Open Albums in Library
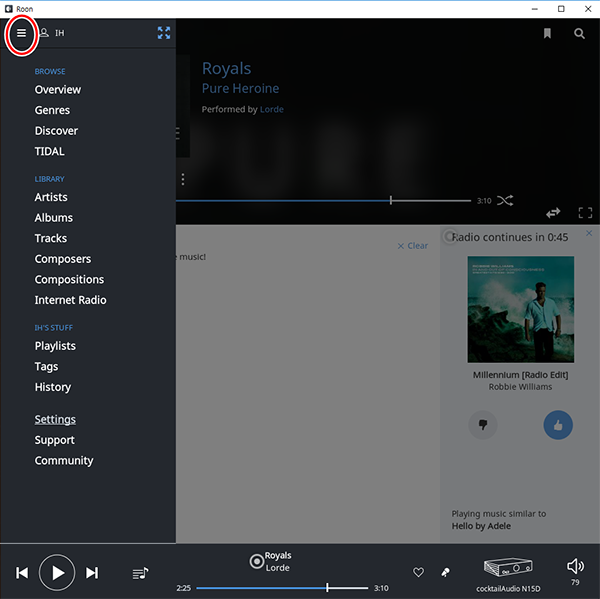The width and height of the screenshot is (600, 599). [x=54, y=218]
